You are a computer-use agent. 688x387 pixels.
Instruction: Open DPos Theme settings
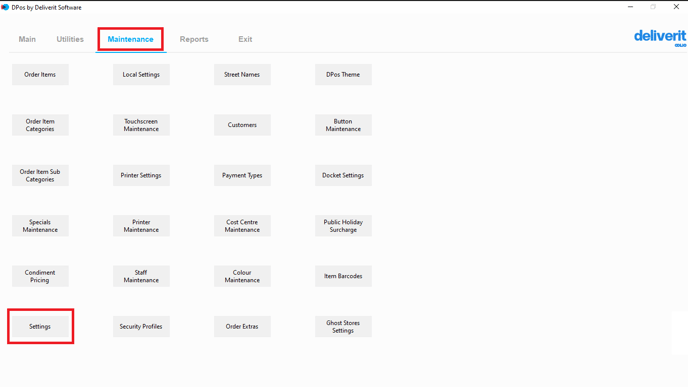(343, 75)
